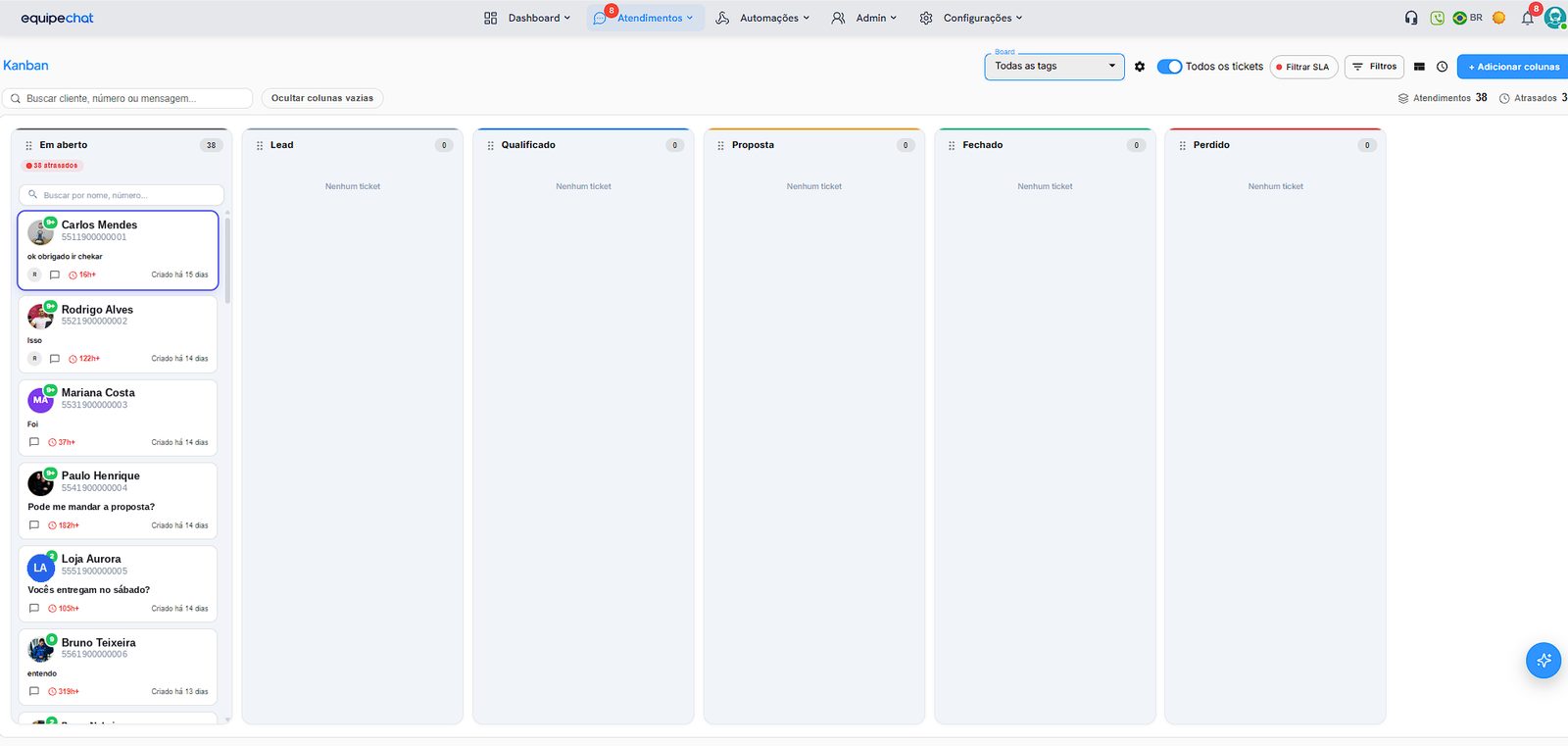Click chat bubble icon on Paulo Henrique card
Viewport: 1568px width, 746px height.
click(34, 525)
